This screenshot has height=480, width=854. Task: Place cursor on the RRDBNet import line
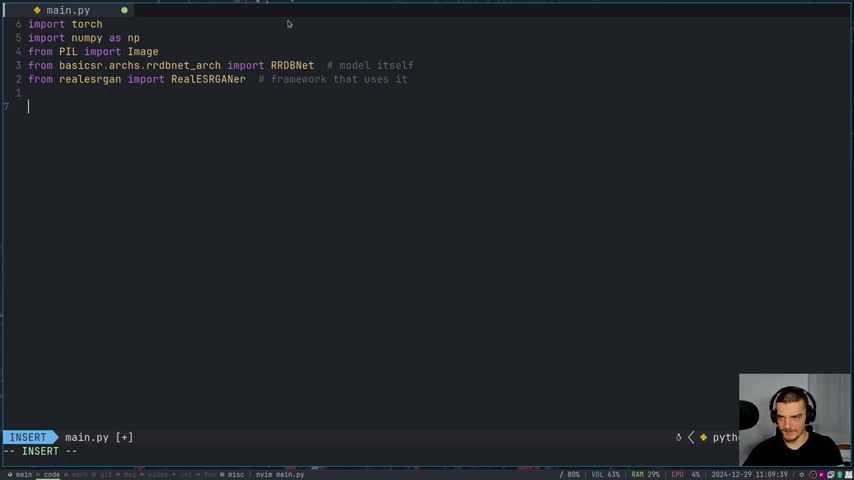[221, 65]
